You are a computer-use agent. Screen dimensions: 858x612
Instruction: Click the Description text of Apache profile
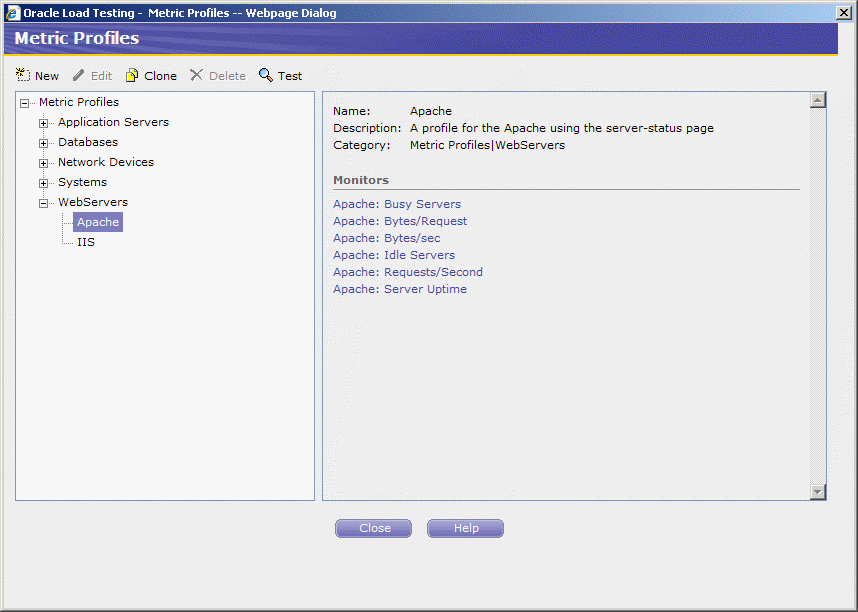561,128
